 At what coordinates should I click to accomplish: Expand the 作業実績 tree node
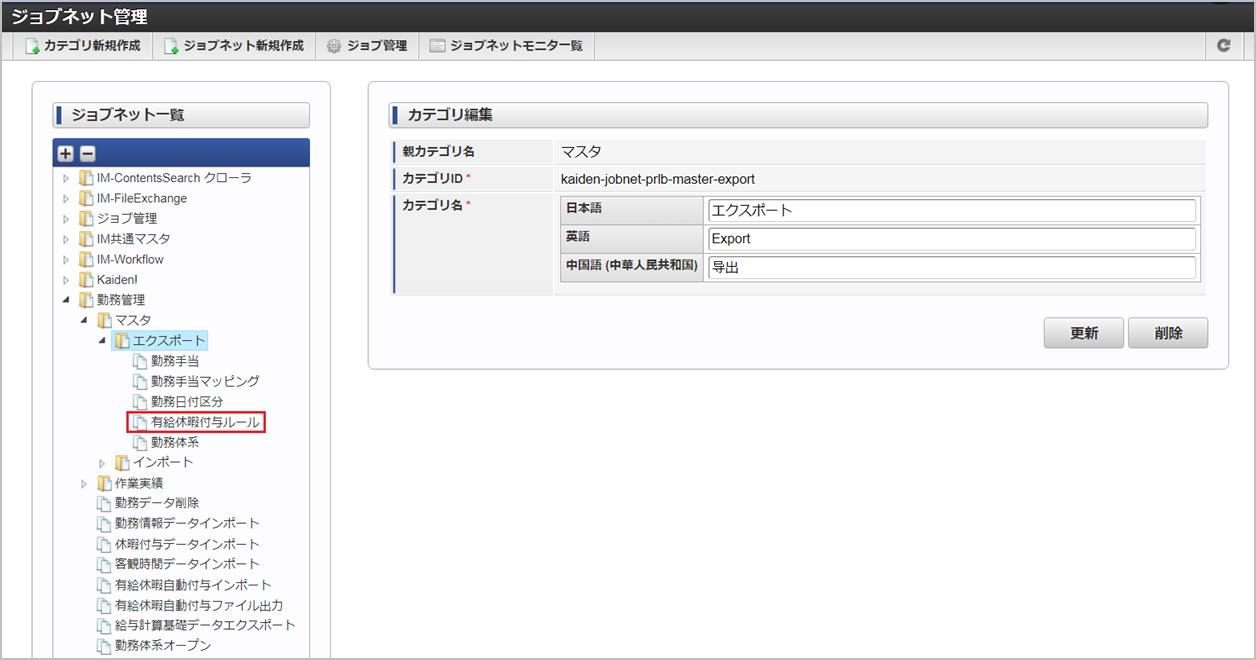click(x=85, y=483)
